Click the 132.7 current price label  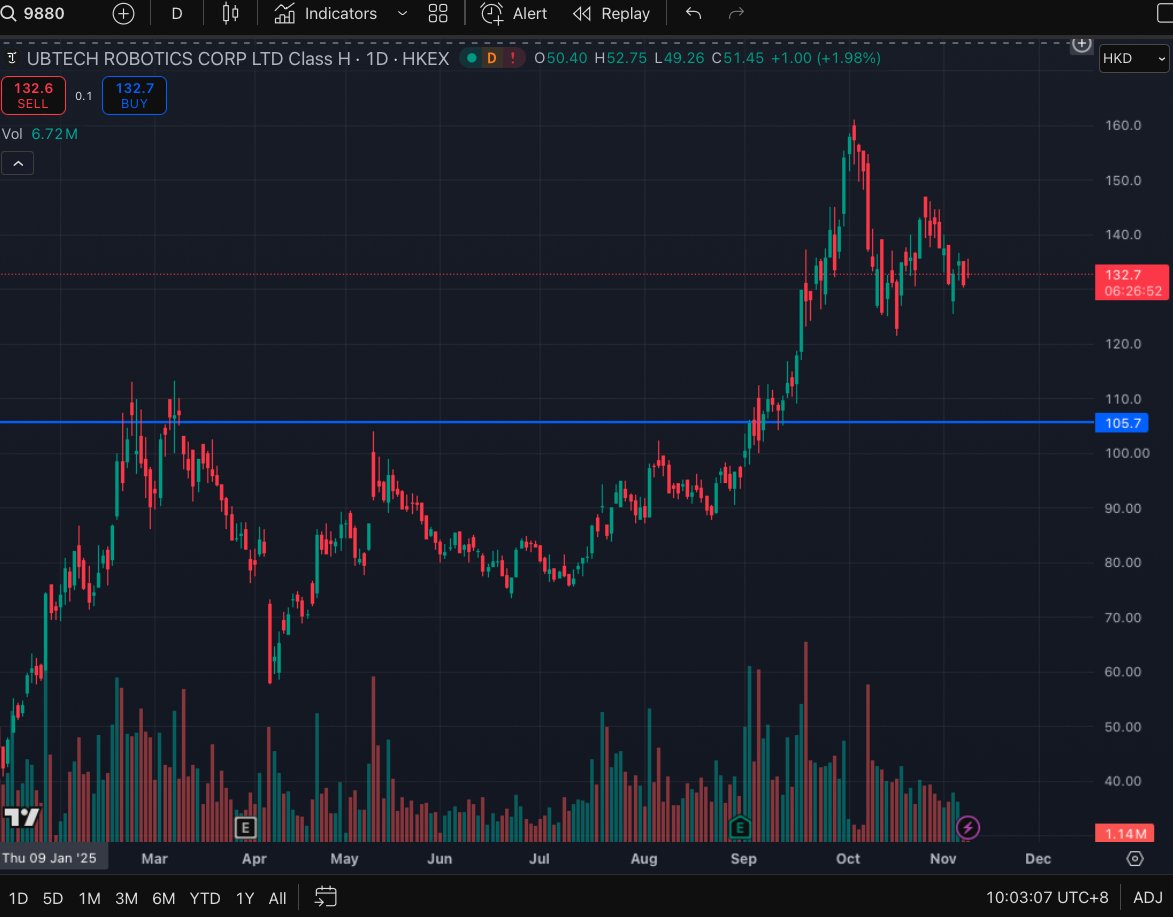1132,283
